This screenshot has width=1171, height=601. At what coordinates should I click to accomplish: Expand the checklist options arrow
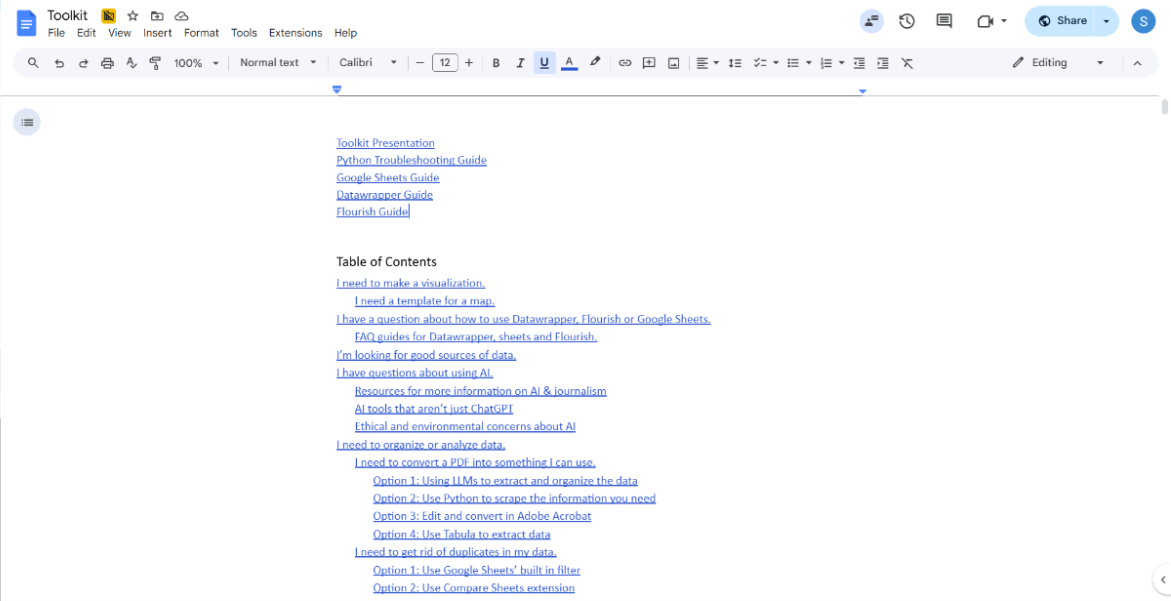pos(776,63)
